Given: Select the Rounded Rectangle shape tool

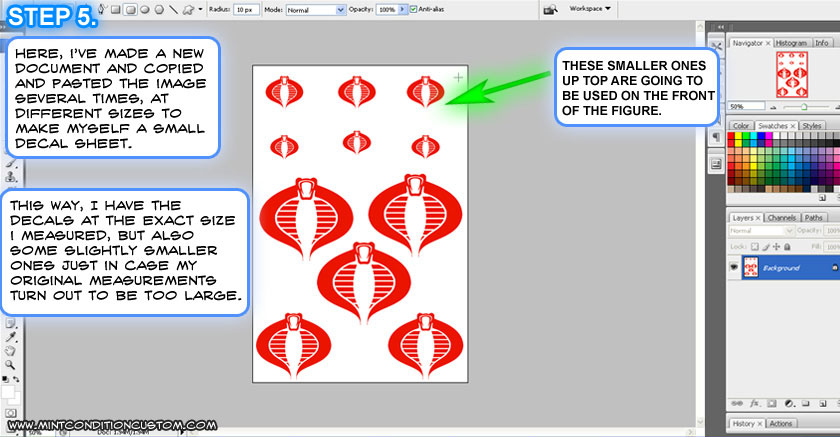Looking at the screenshot, I should point(130,9).
